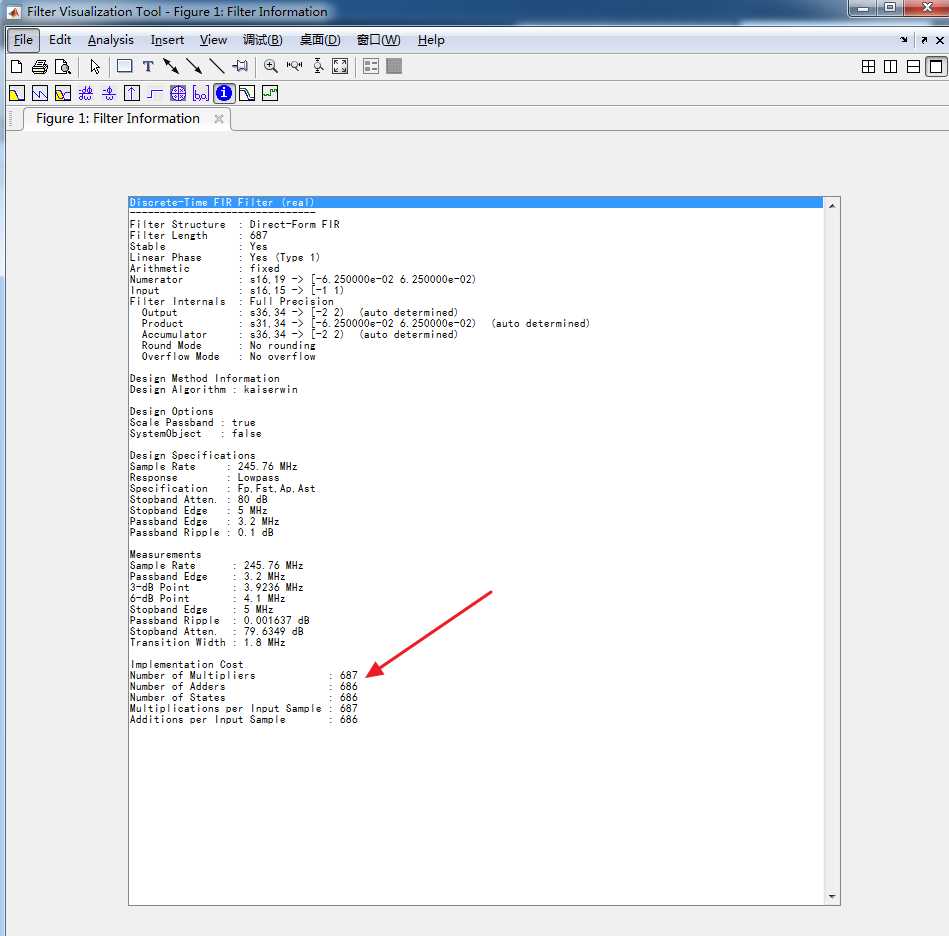Open the 调试(B) debug menu
The image size is (949, 936).
[263, 40]
